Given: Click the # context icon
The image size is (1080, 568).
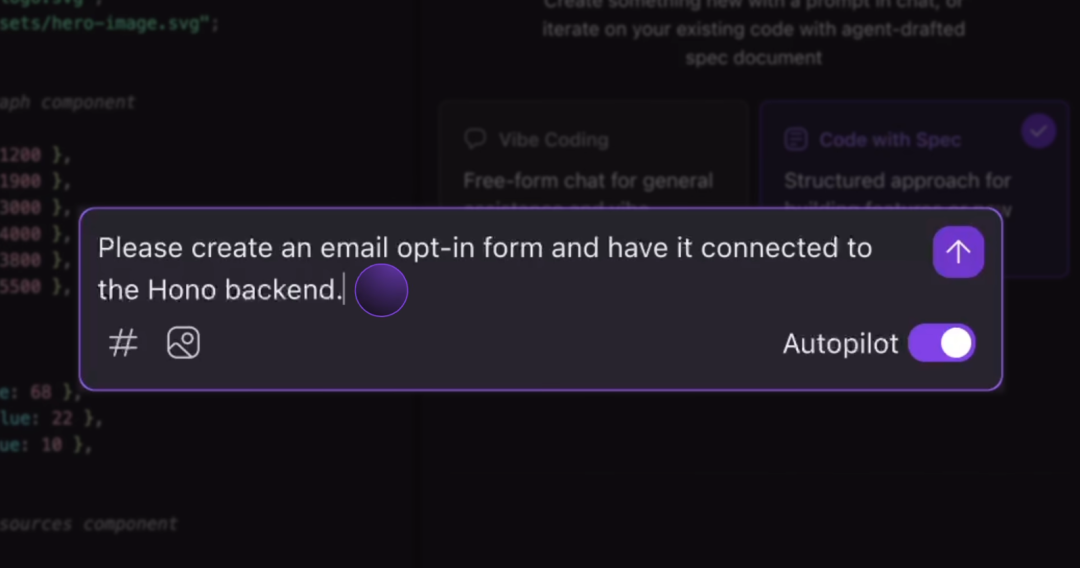Looking at the screenshot, I should tap(123, 343).
